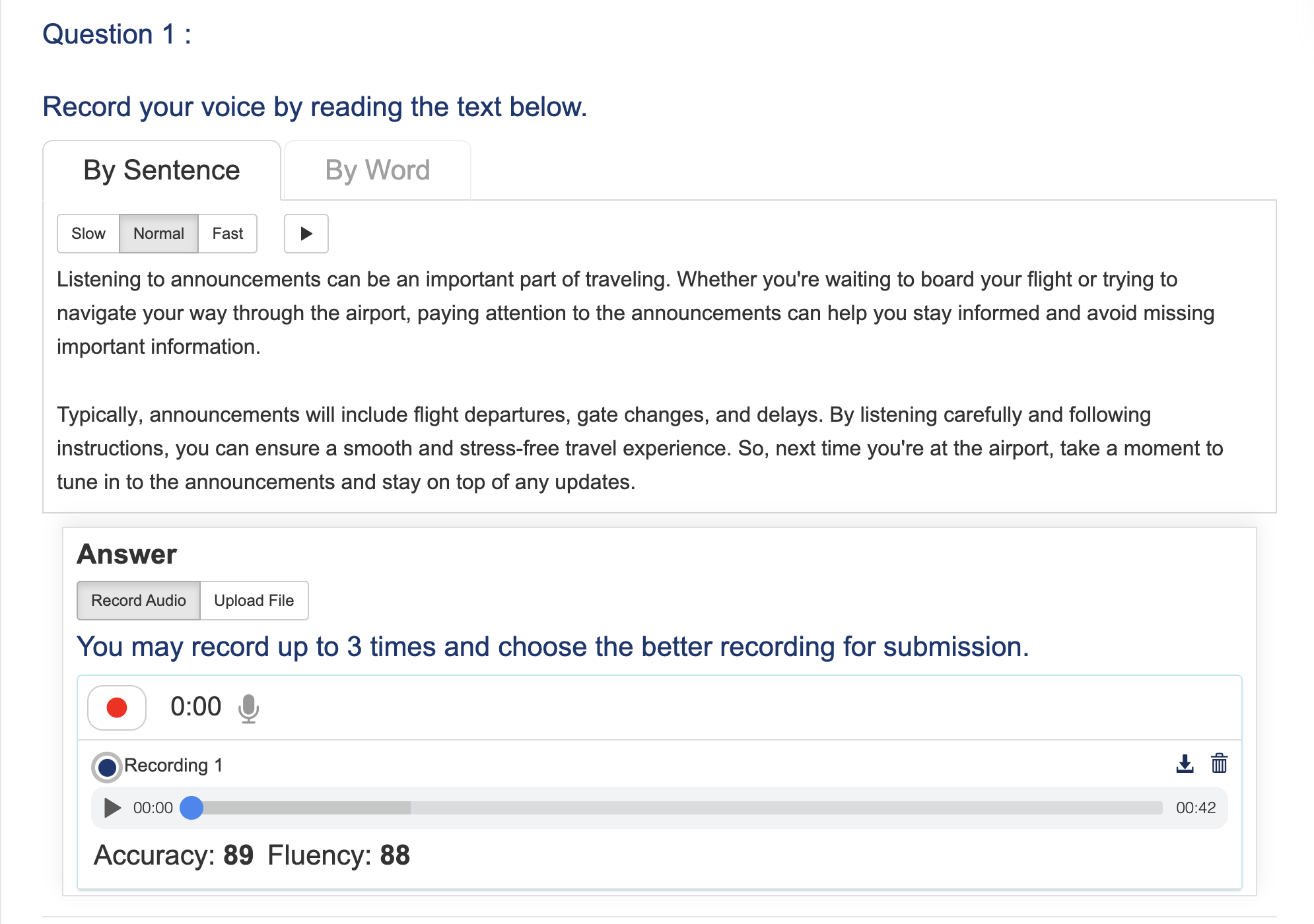Click the Upload File button
This screenshot has height=924, width=1314.
tap(253, 600)
